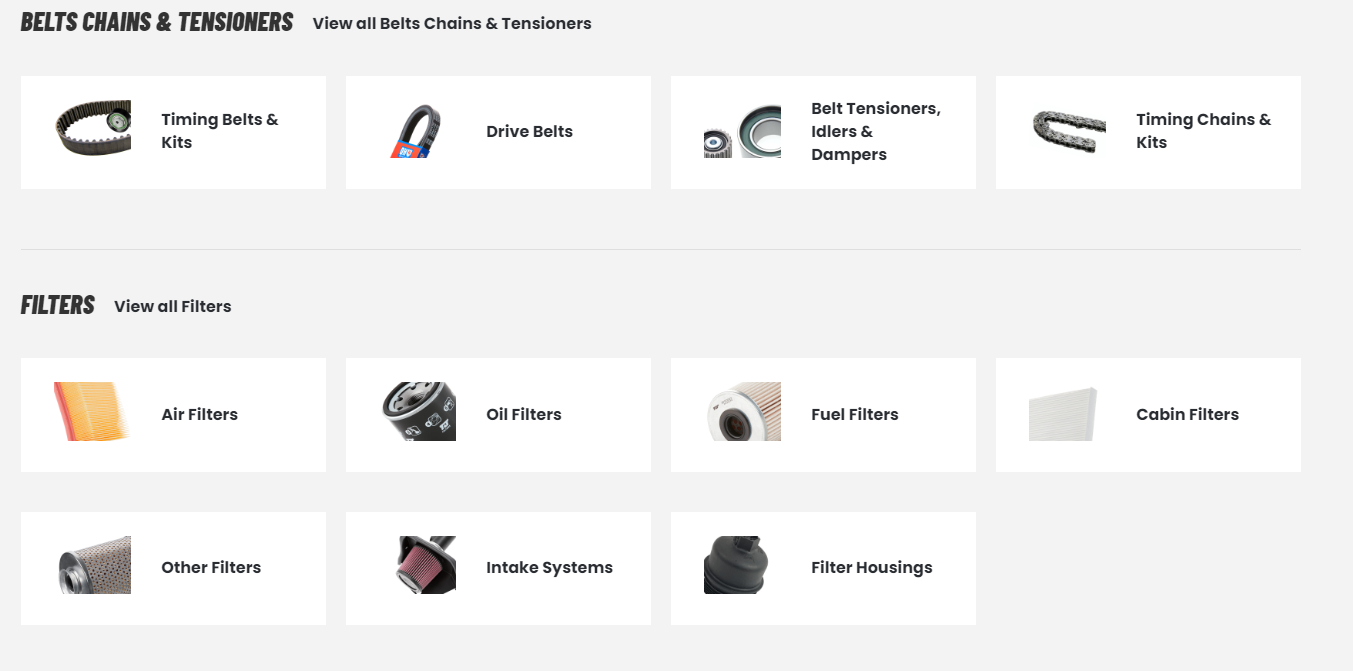Click the belt tensioner bearing image
This screenshot has width=1353, height=671.
(742, 131)
